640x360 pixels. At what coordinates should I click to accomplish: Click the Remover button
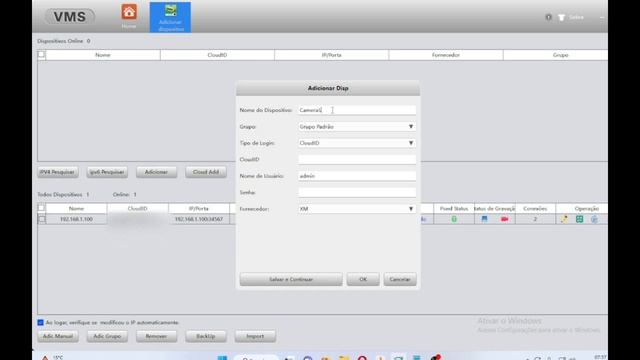156,336
